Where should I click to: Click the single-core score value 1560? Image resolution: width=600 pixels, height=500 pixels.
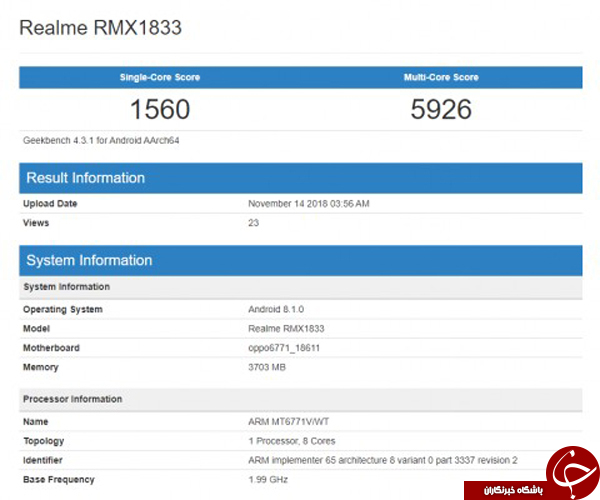pyautogui.click(x=160, y=109)
